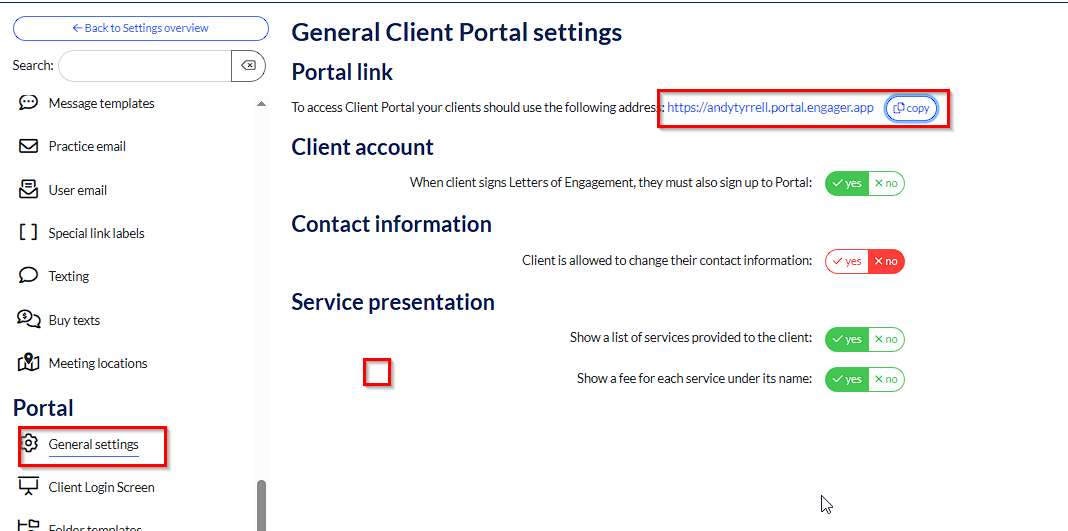Open Folder templates in Portal menu
Image resolution: width=1068 pixels, height=531 pixels.
point(94,526)
